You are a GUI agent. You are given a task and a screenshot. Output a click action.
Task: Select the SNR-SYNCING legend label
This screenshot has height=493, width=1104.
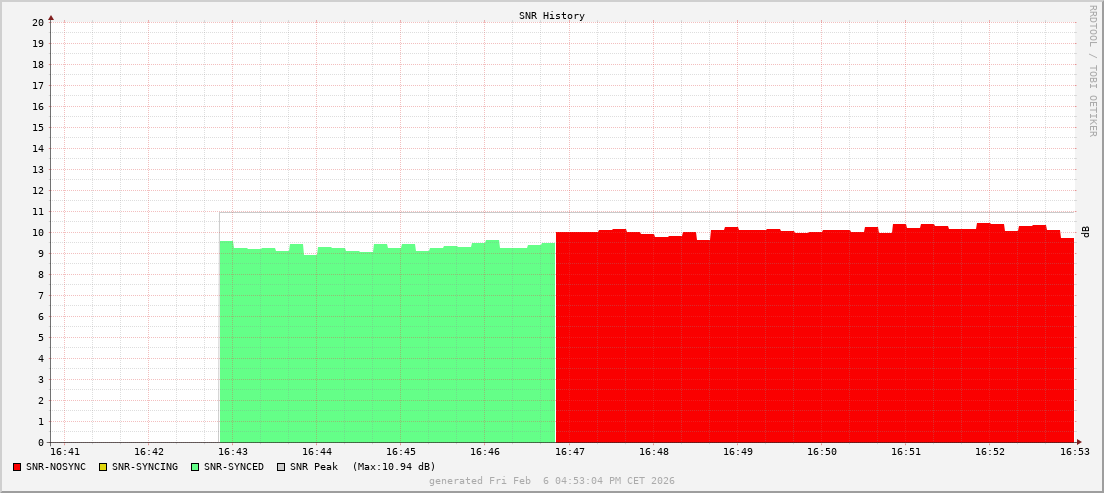click(144, 467)
